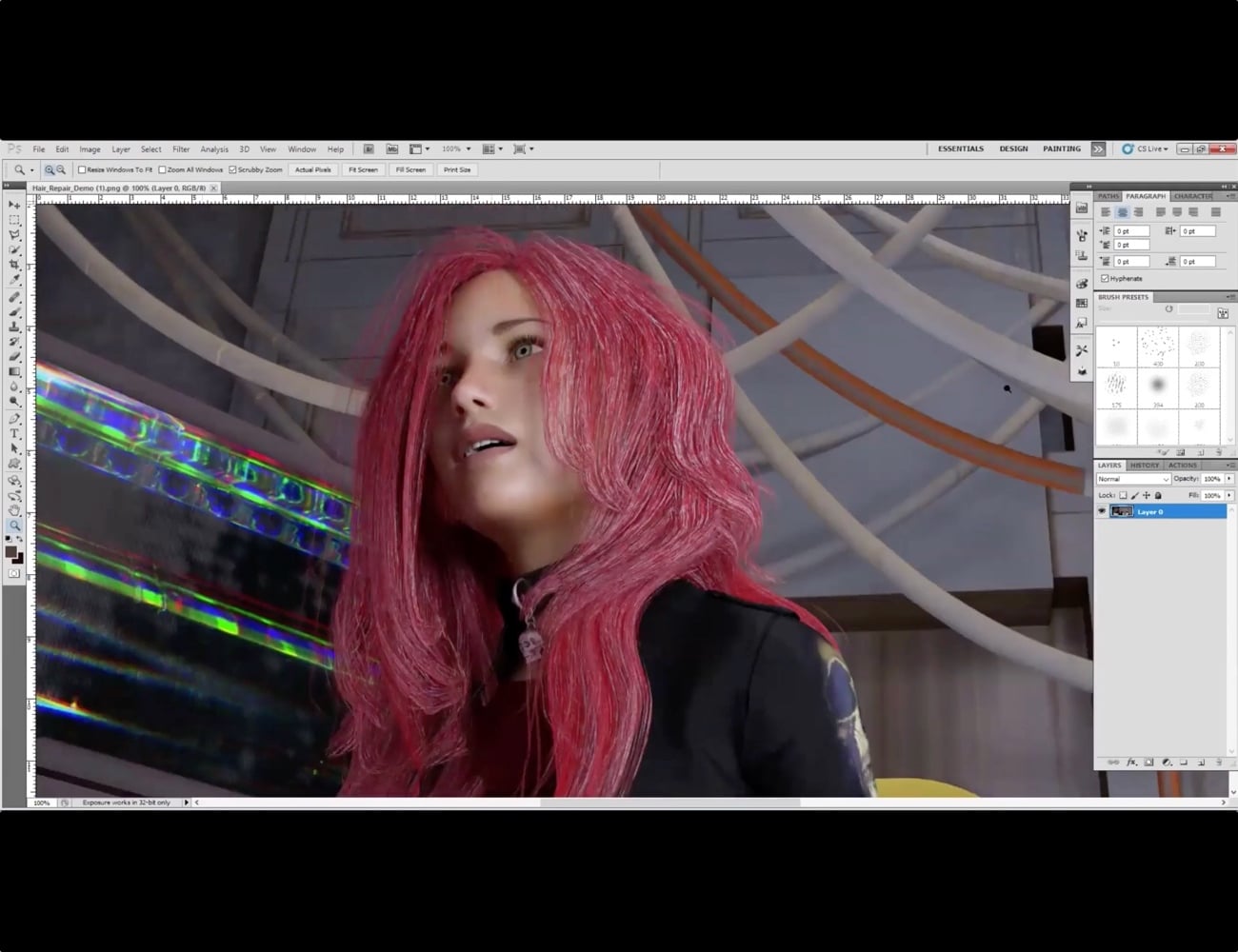The width and height of the screenshot is (1238, 952).
Task: Launch Bridge from the Br icon
Action: pos(369,149)
